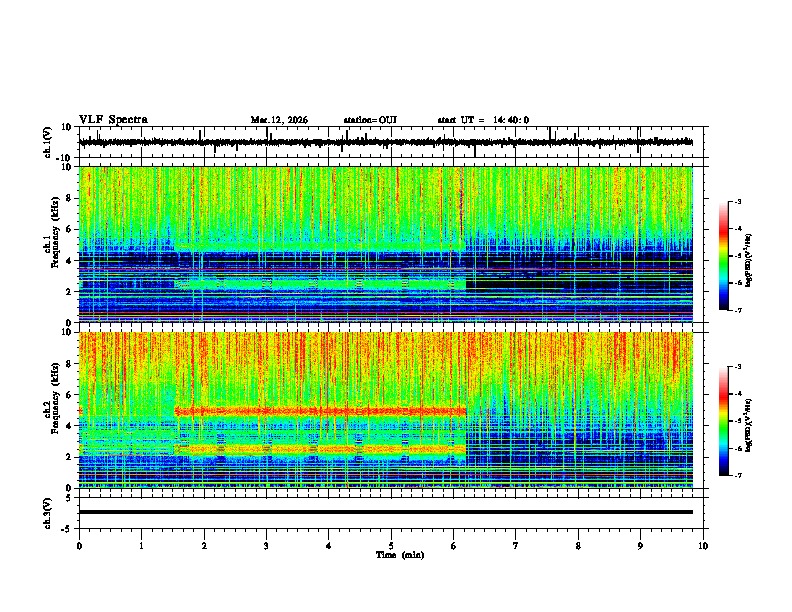Click the ch.2 spectrogram color bar

[x=723, y=421]
